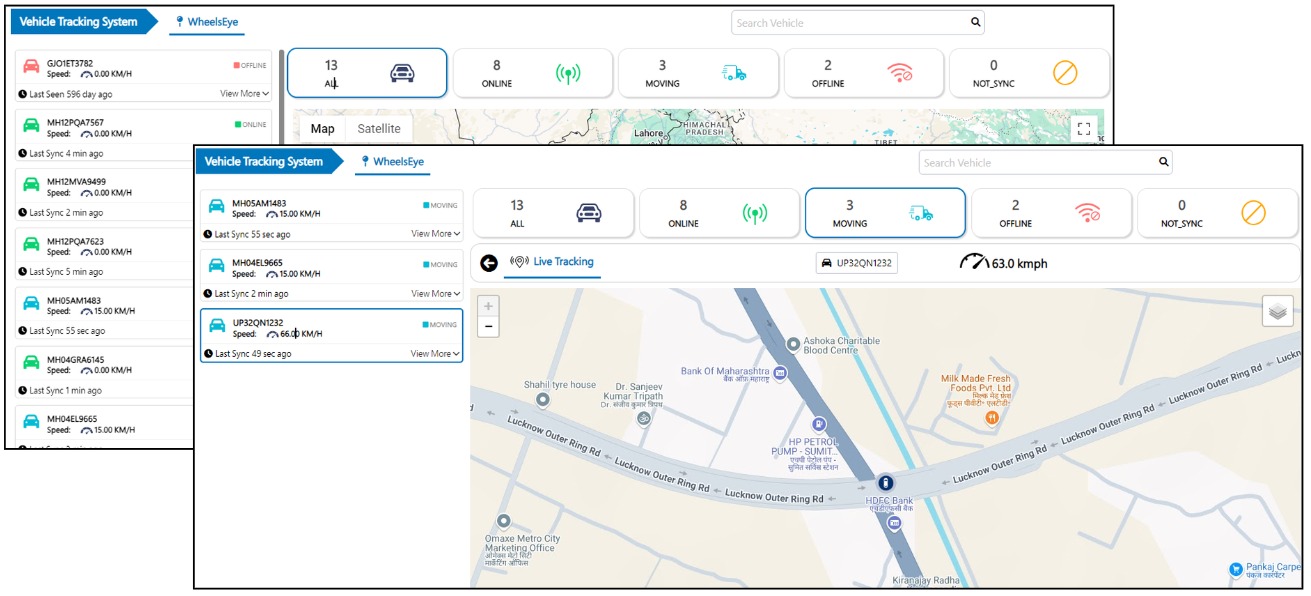This screenshot has width=1311, height=596.
Task: Click the HP Petrol Pump map pin
Action: [x=818, y=424]
